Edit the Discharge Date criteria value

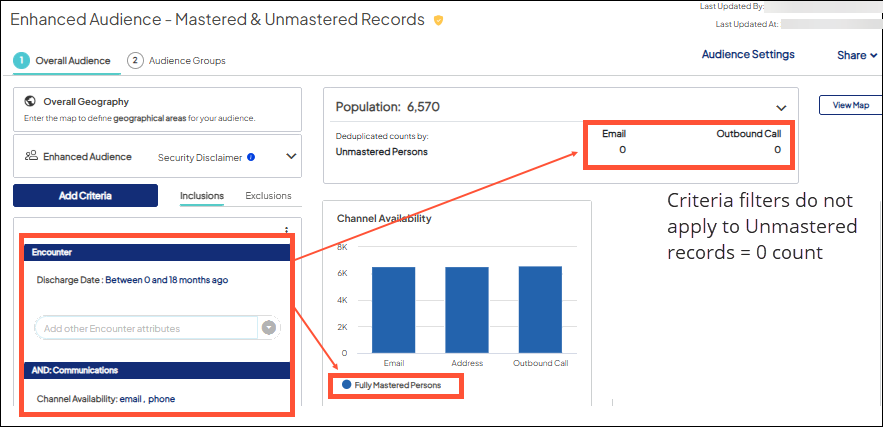pos(166,280)
